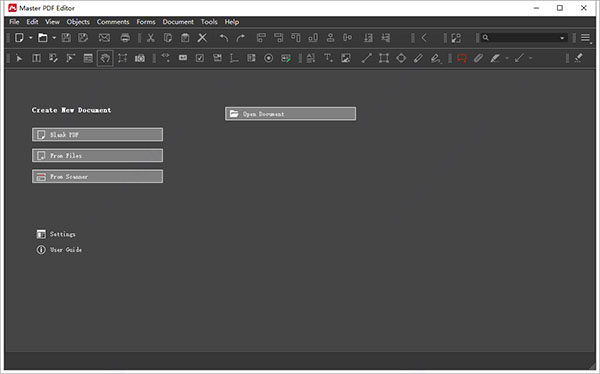Click the Insert Image icon
The width and height of the screenshot is (600, 374).
pyautogui.click(x=346, y=58)
